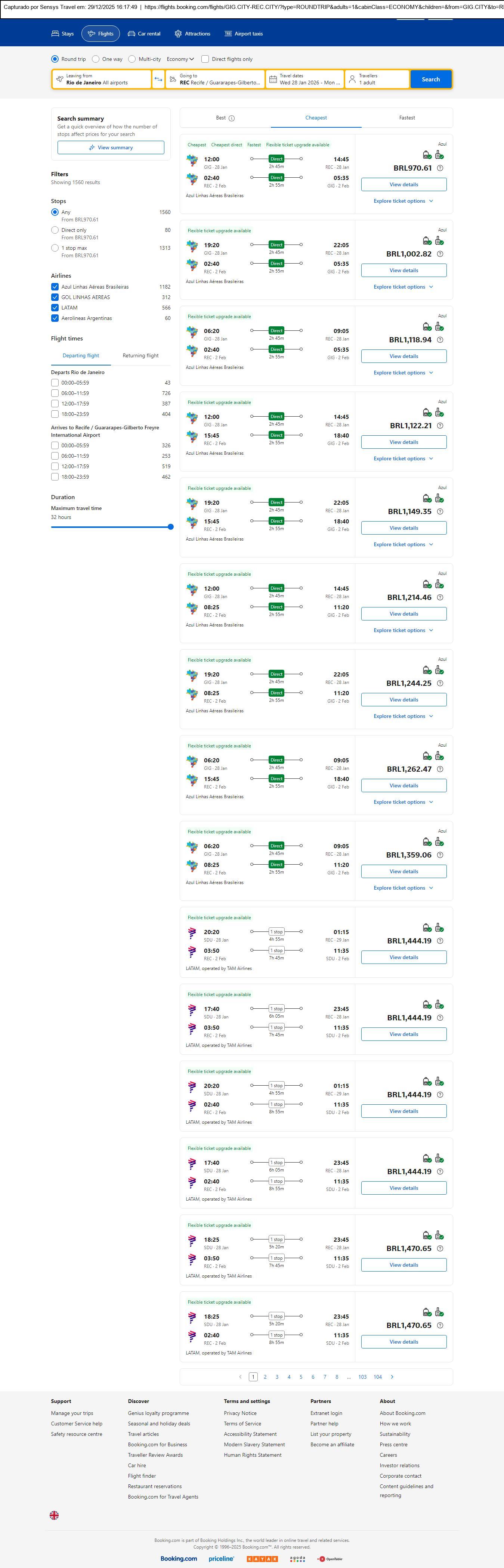The image size is (504, 1568).
Task: Expand ticket options for the BRL970.61 flight
Action: click(403, 201)
